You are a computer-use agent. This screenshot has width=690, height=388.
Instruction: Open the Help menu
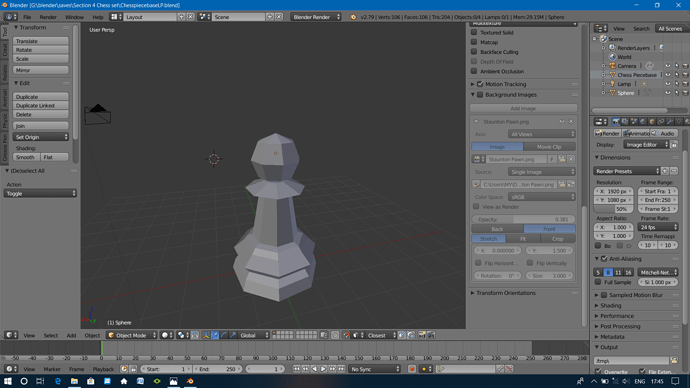point(98,17)
